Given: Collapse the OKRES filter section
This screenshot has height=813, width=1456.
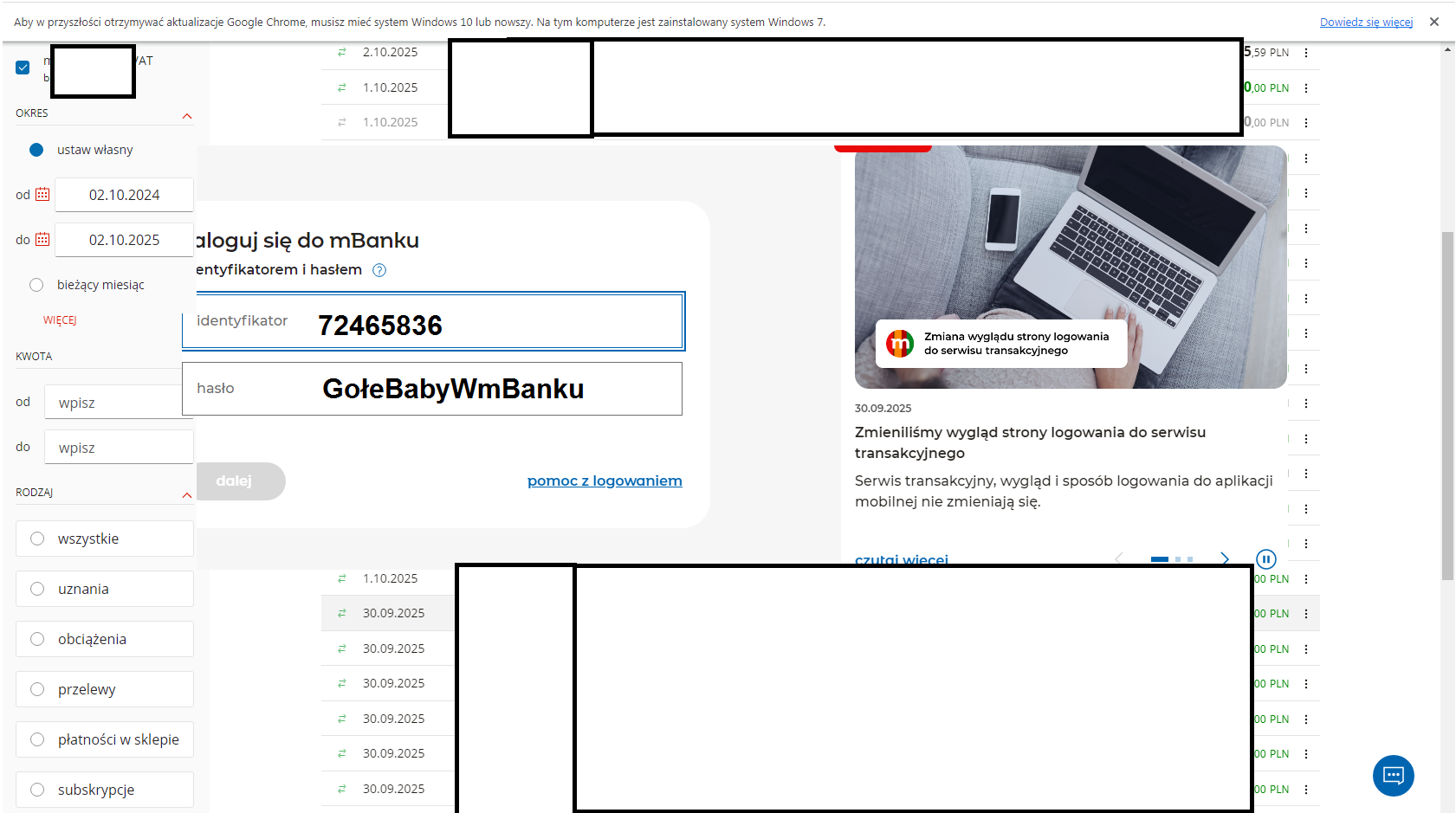Looking at the screenshot, I should click(x=187, y=116).
